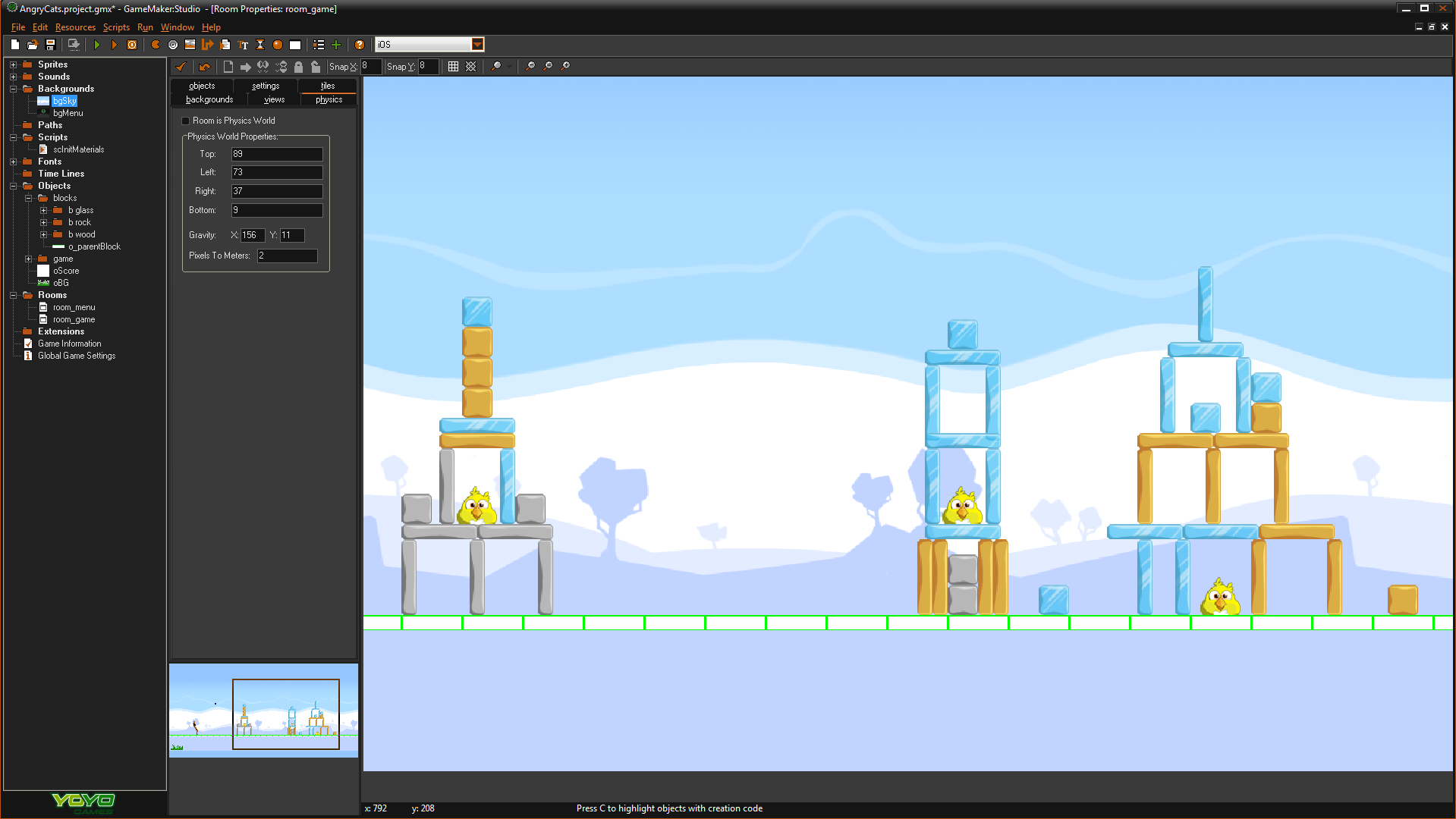Click the physics Top input field
Image resolution: width=1456 pixels, height=819 pixels.
coord(277,154)
